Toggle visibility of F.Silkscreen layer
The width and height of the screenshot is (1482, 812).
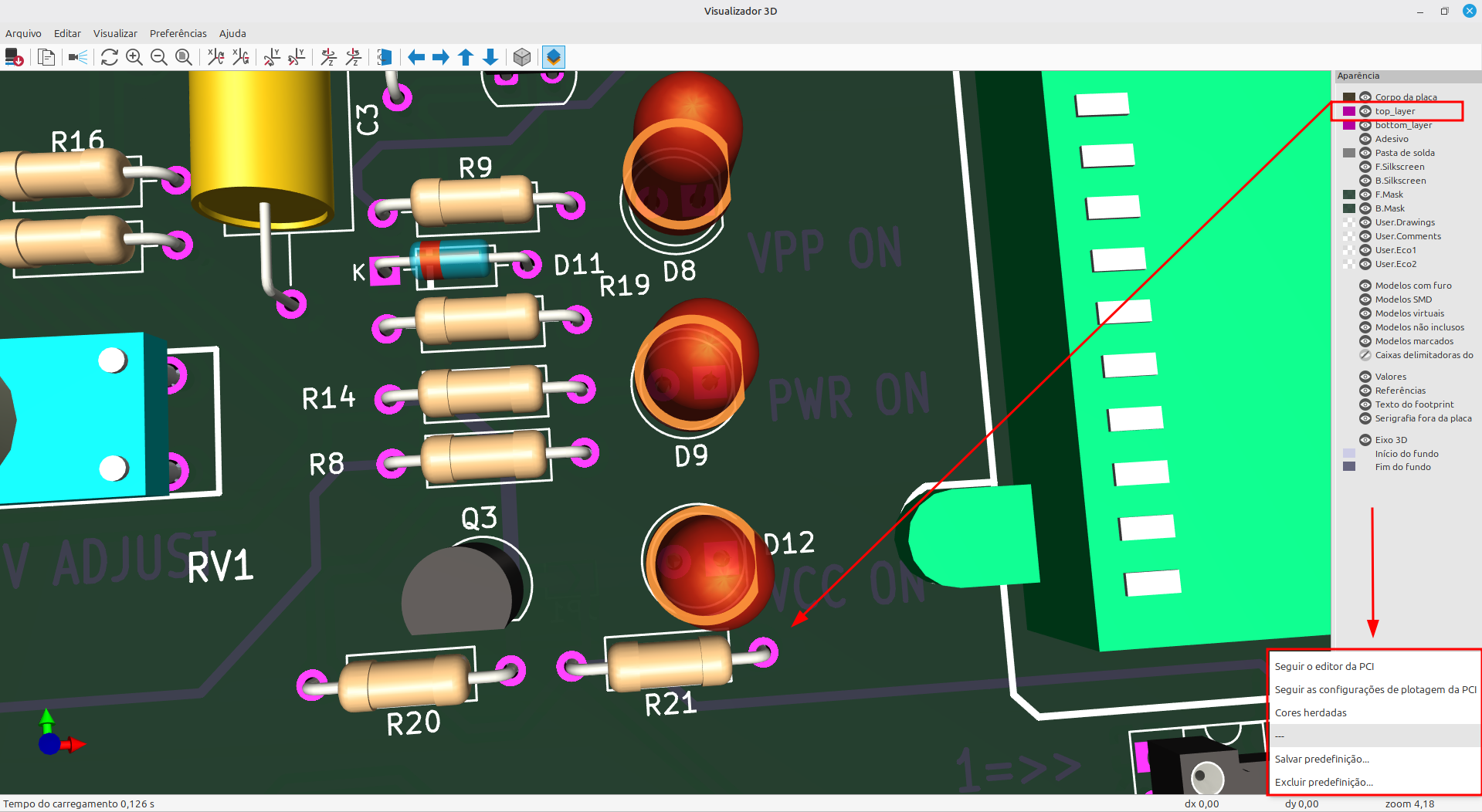tap(1365, 167)
